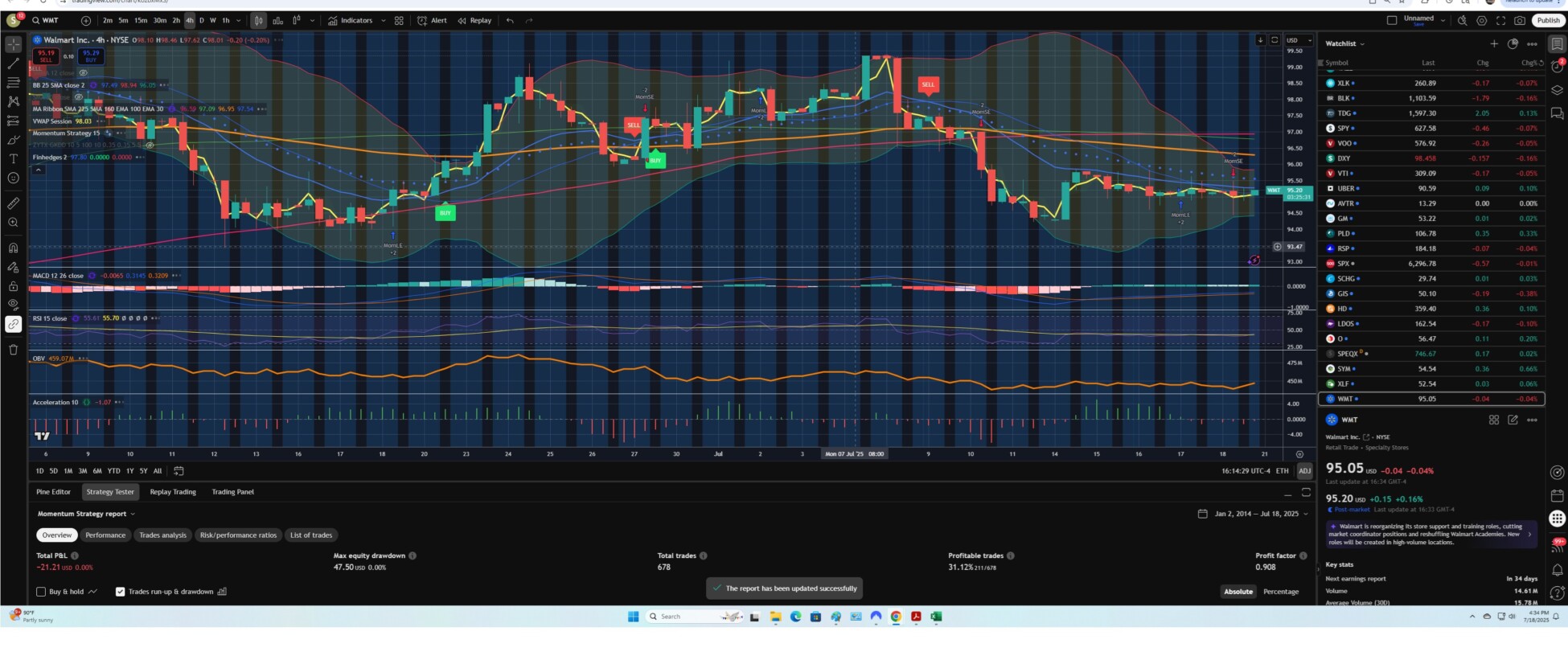Viewport: 1568px width, 656px height.
Task: Switch to the Performance report tab
Action: [105, 535]
